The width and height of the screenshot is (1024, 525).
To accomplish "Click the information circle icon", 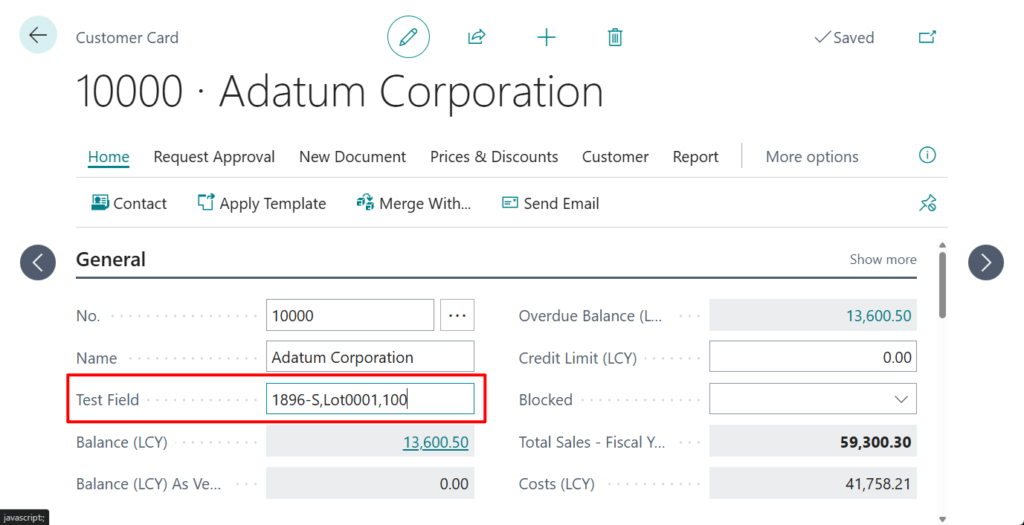I will [927, 156].
